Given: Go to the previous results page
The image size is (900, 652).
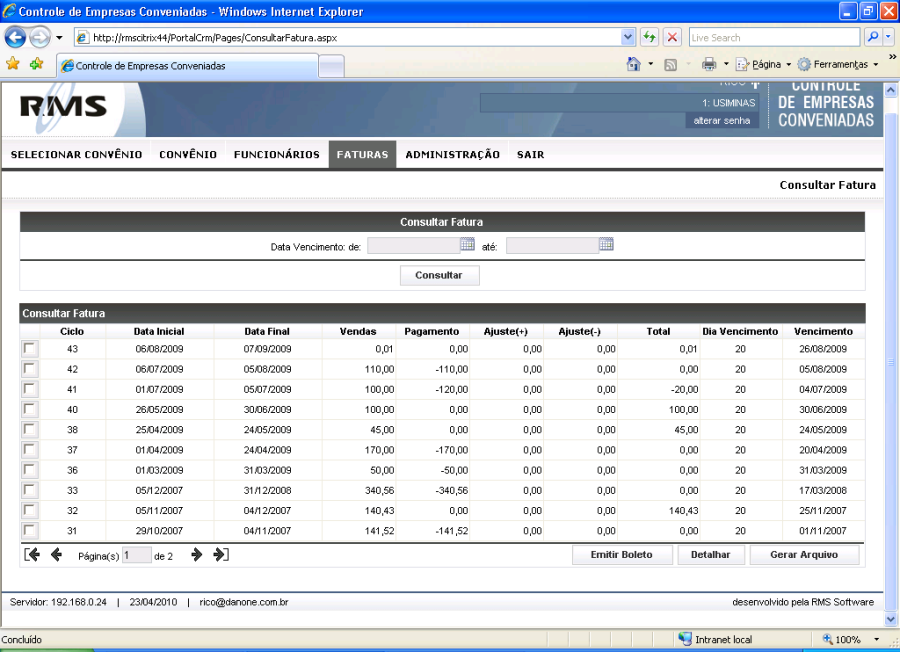Looking at the screenshot, I should pyautogui.click(x=56, y=555).
